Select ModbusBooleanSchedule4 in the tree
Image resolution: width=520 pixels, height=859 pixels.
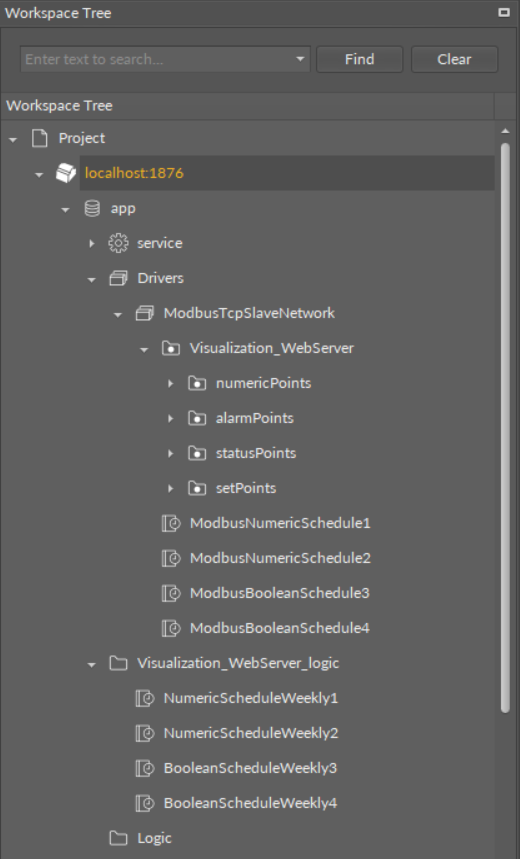click(279, 628)
